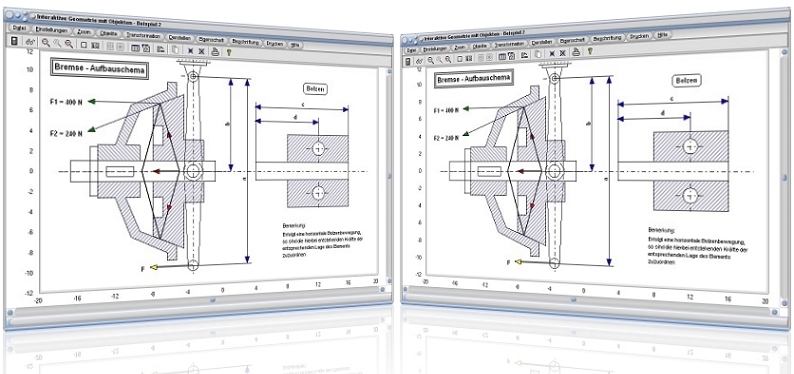
Task: Click the light bulb hint icon in the right window
Action: 590,51
